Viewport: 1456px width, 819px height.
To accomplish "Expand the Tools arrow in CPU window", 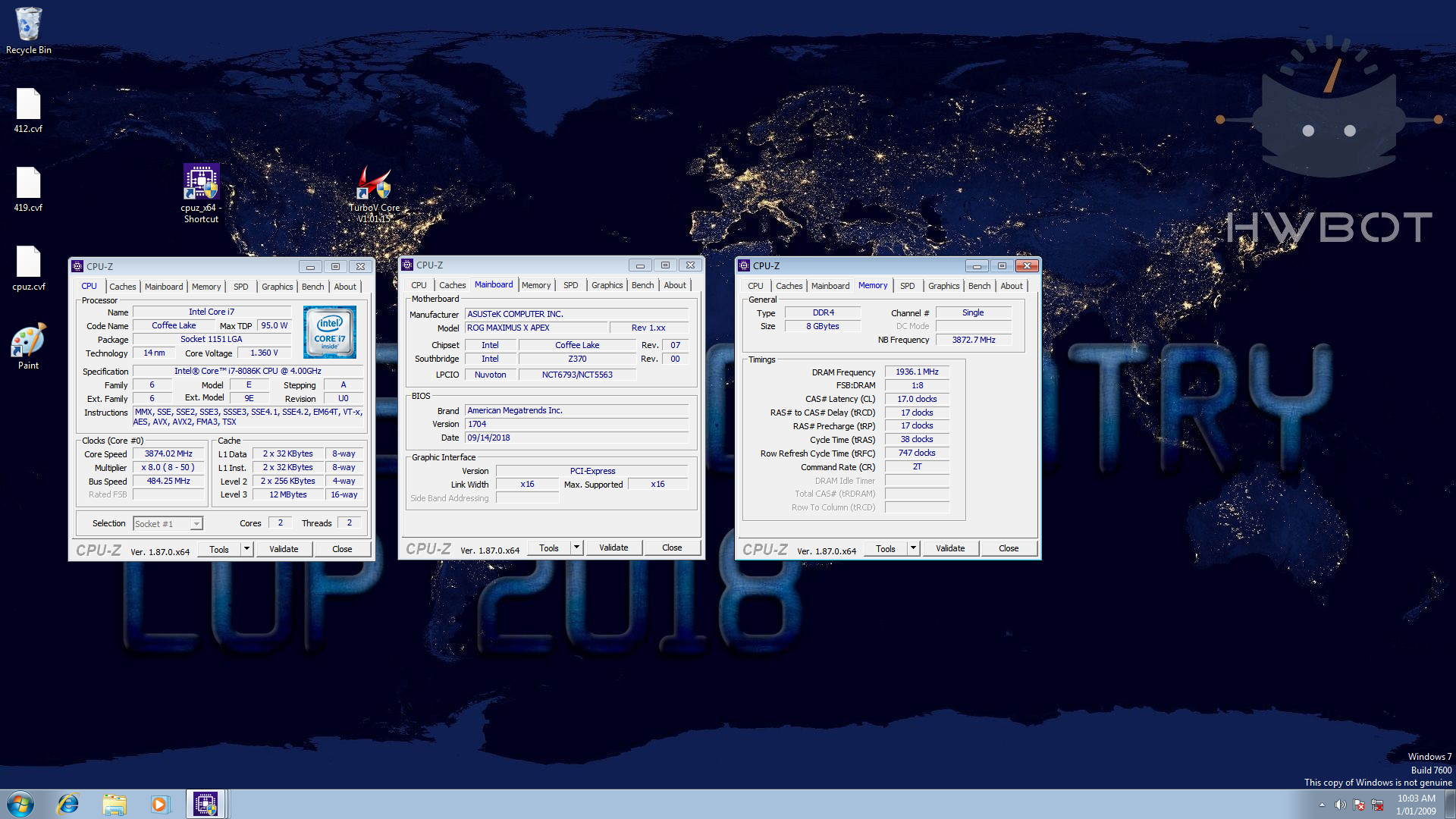I will 246,549.
